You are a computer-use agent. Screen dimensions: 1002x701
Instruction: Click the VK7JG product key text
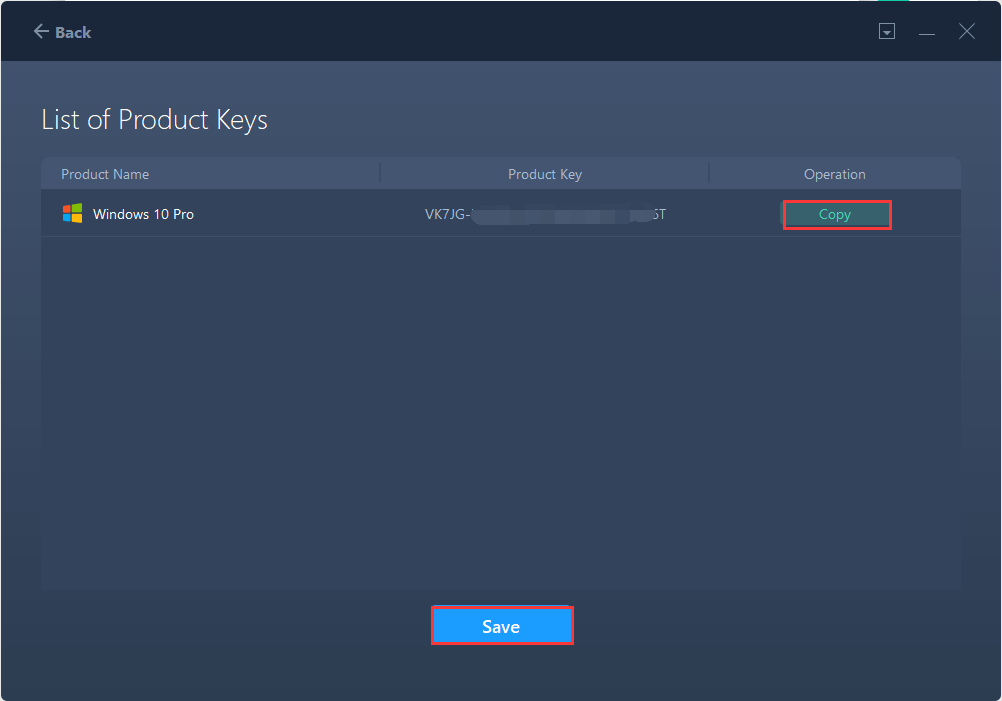click(446, 214)
